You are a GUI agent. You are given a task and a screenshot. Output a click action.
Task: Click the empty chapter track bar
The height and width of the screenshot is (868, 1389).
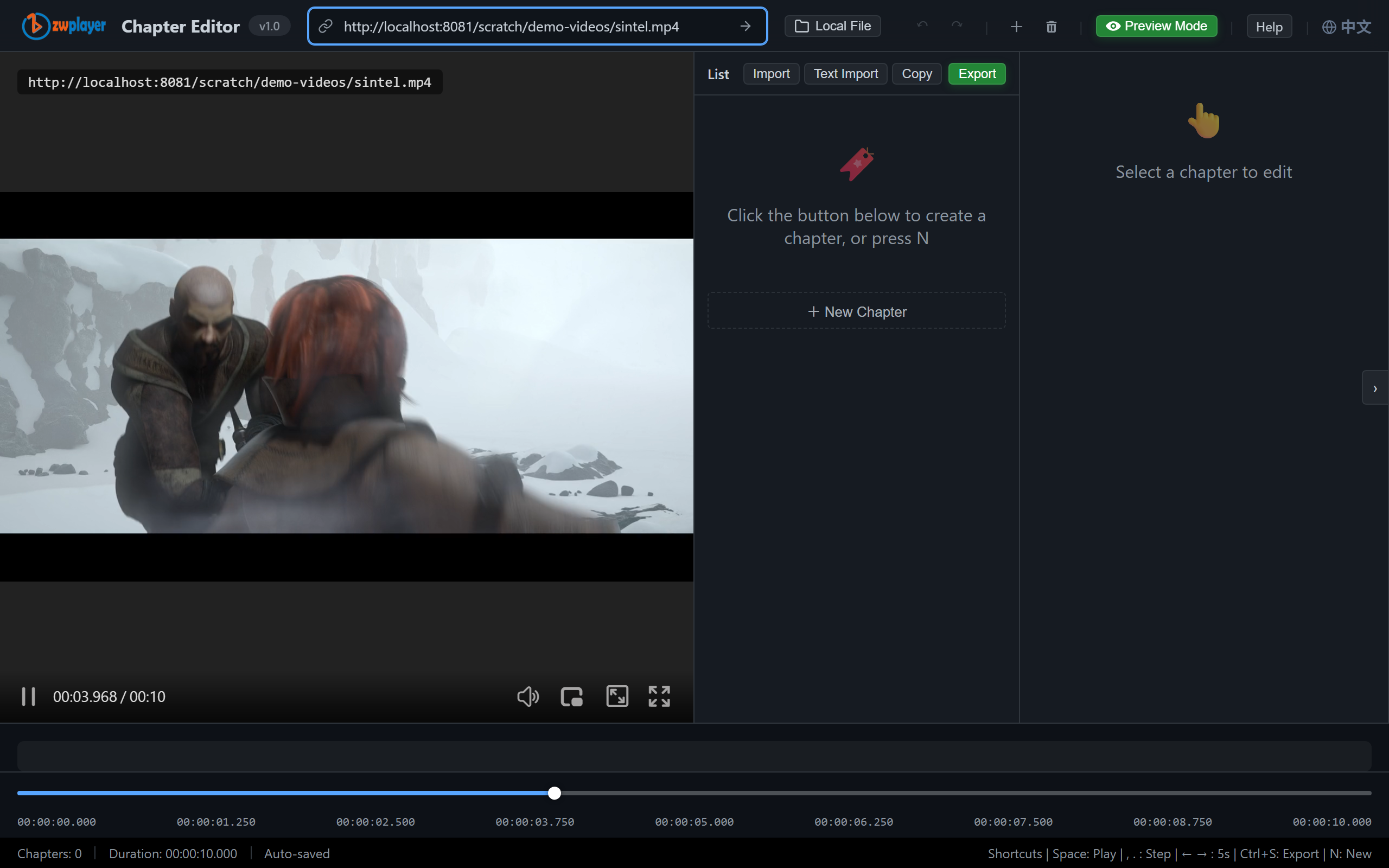pos(694,756)
